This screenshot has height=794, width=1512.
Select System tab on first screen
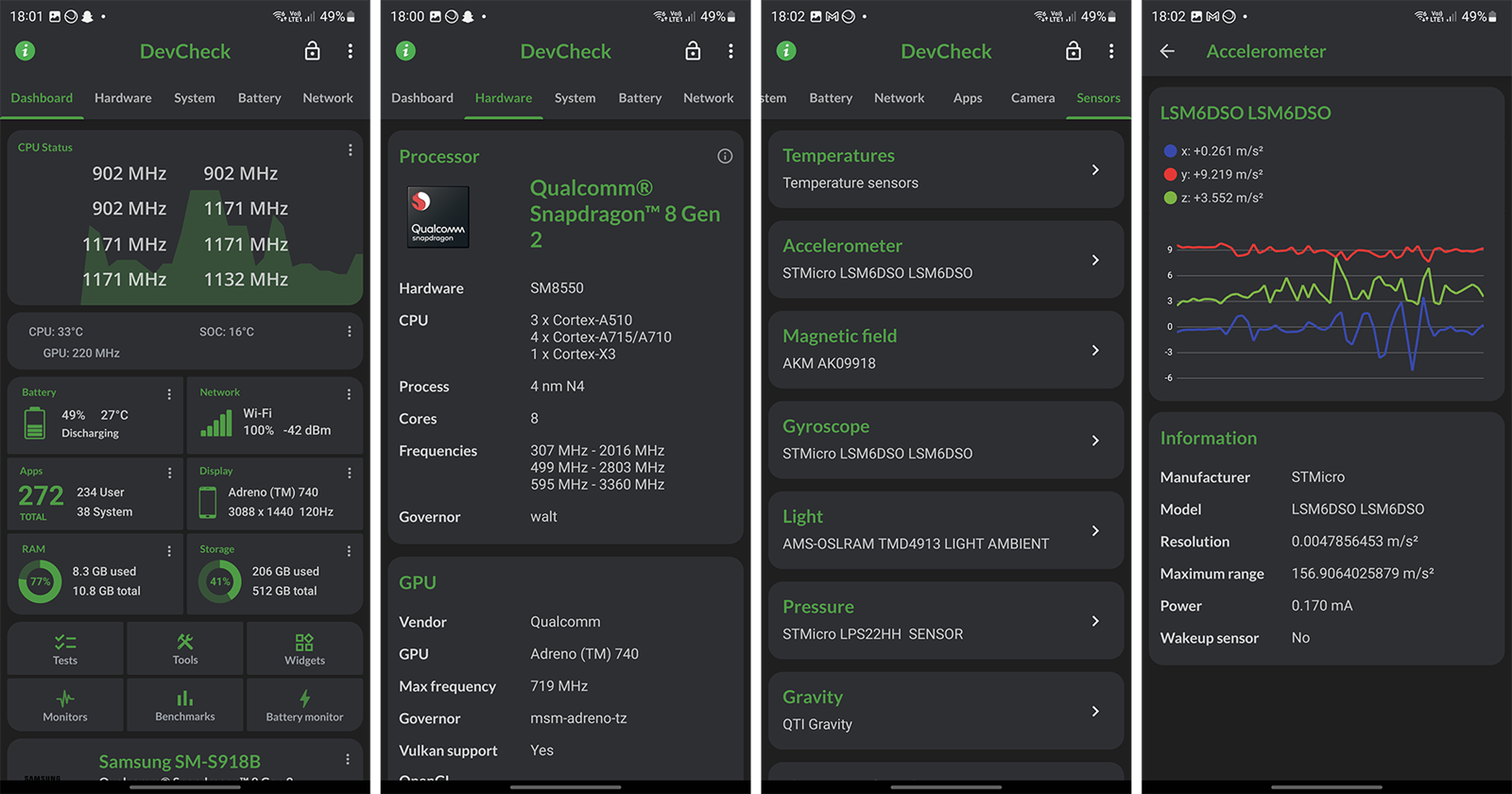click(195, 98)
